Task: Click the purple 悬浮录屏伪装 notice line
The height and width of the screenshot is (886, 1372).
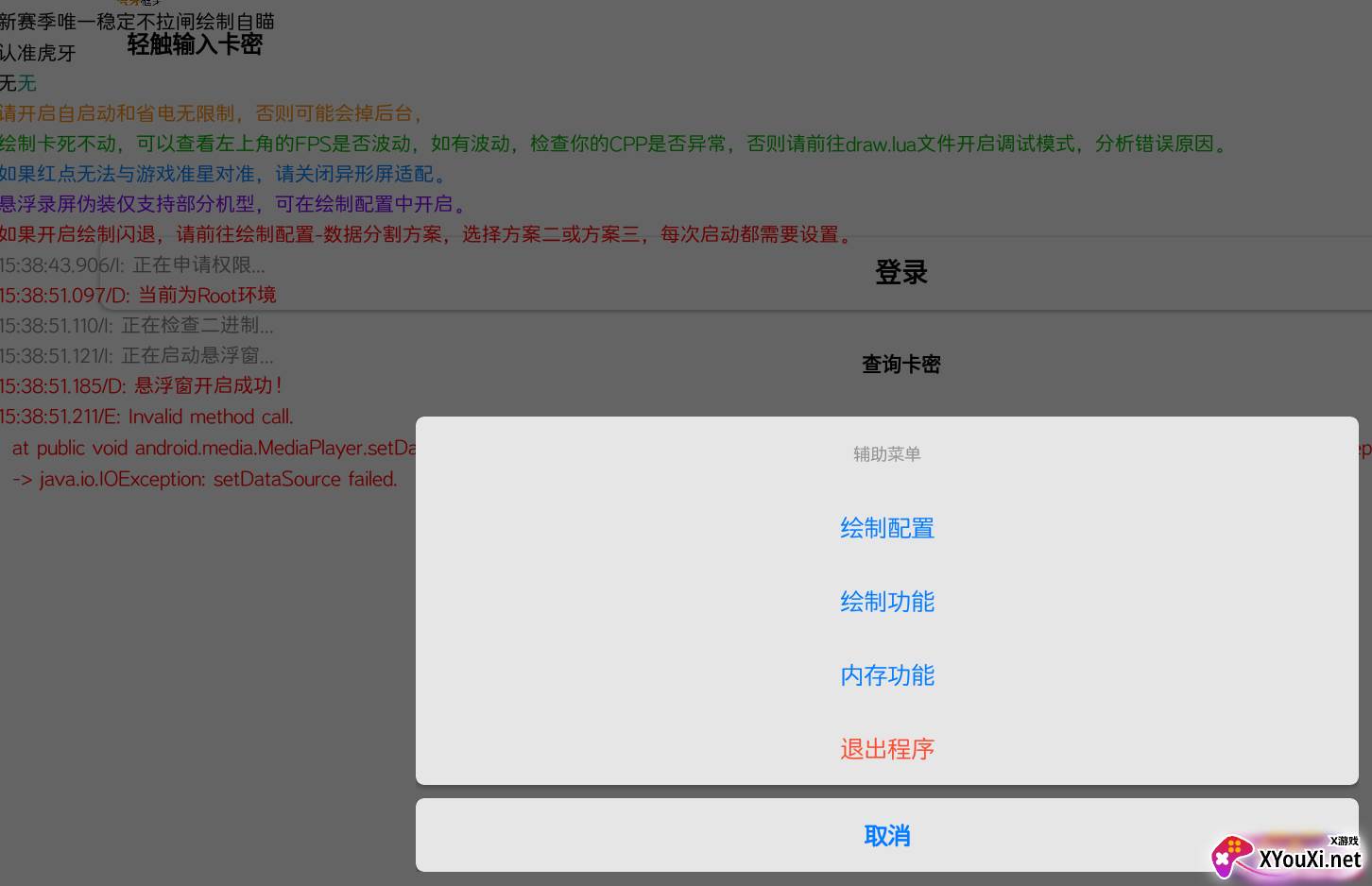Action: (232, 205)
